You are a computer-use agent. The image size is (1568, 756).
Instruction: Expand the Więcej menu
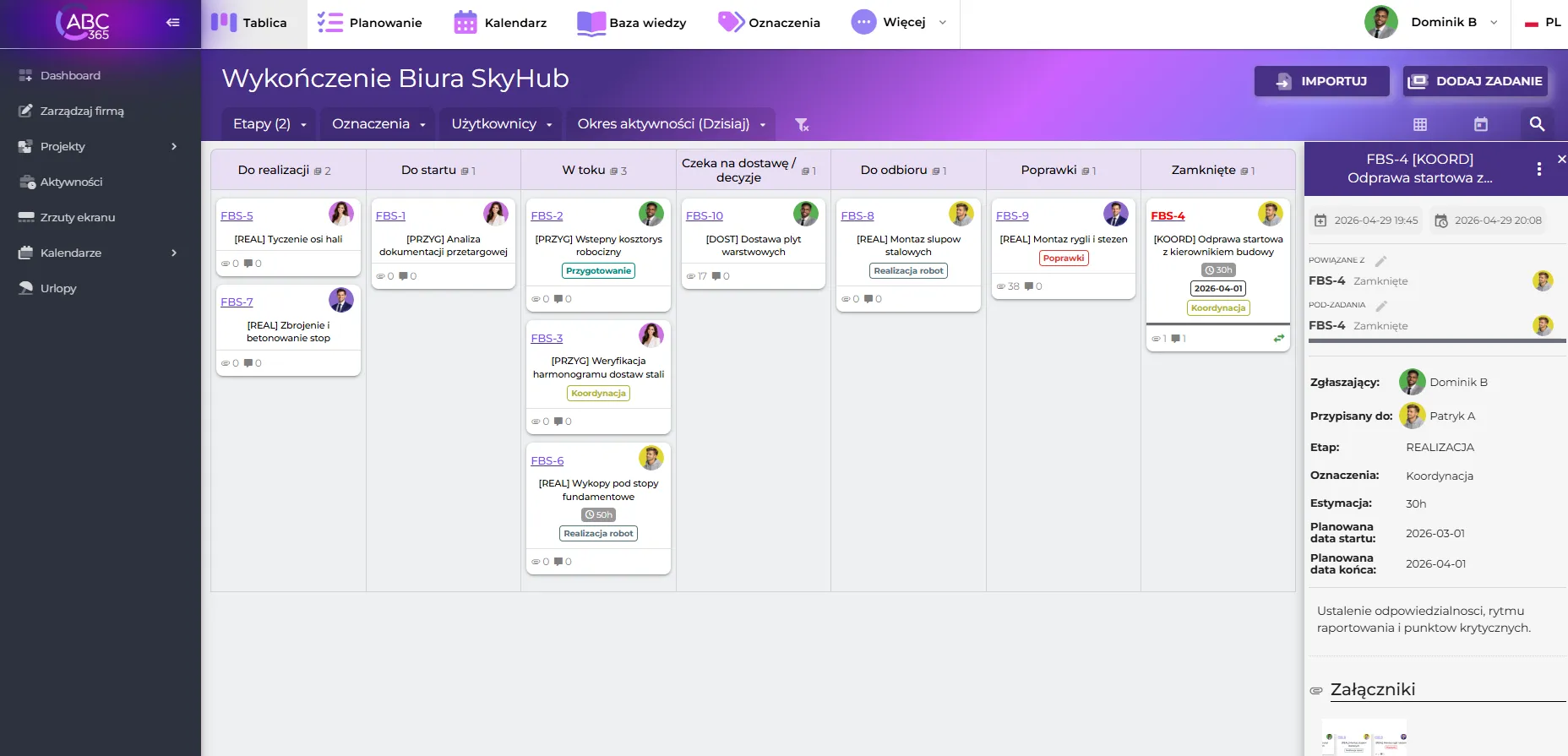click(x=899, y=23)
